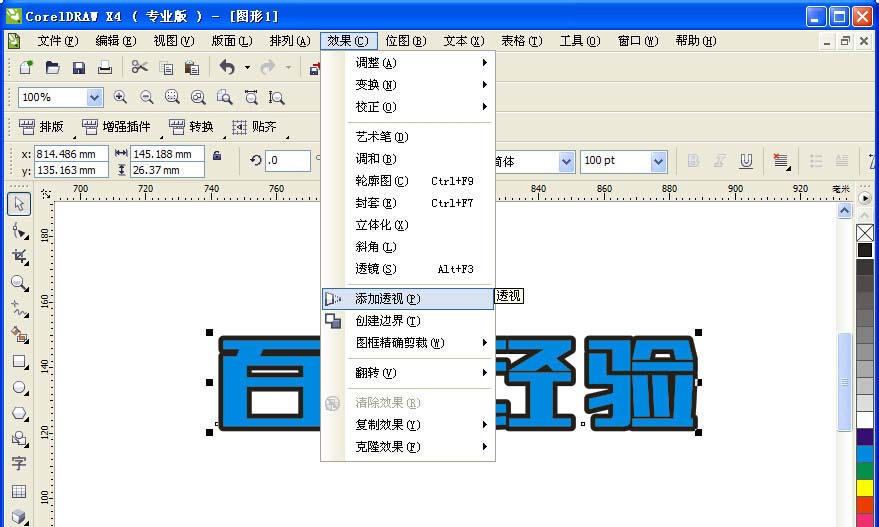879x527 pixels.
Task: Select the Shape edit tool
Action: [20, 230]
